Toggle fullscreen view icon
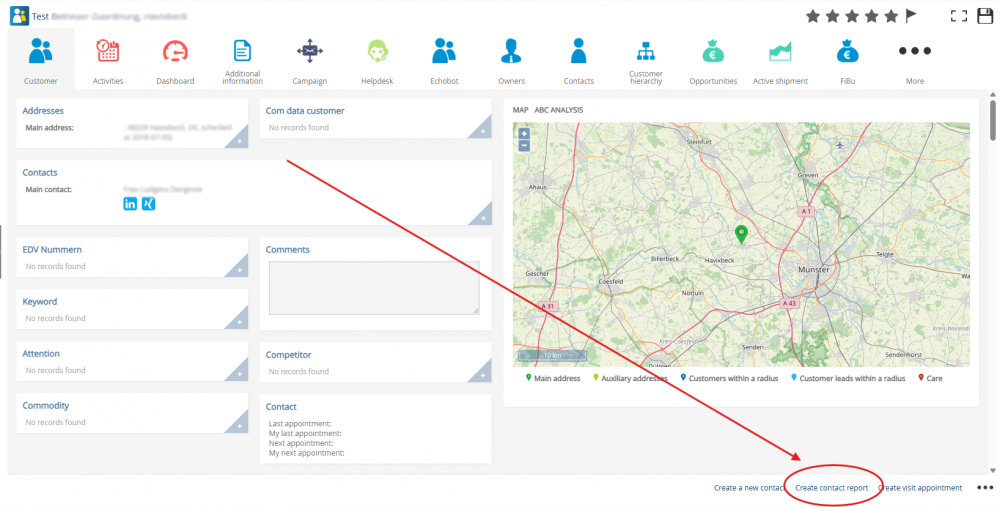 point(958,16)
